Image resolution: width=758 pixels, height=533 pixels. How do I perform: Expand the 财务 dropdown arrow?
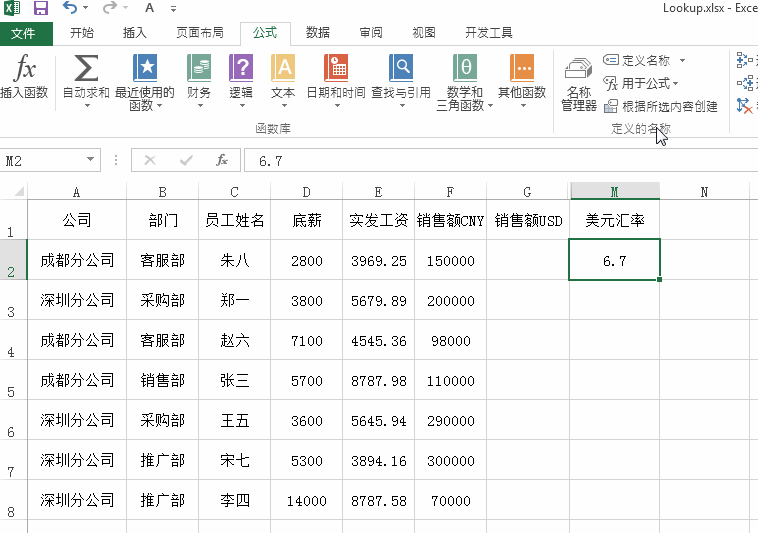pos(200,106)
